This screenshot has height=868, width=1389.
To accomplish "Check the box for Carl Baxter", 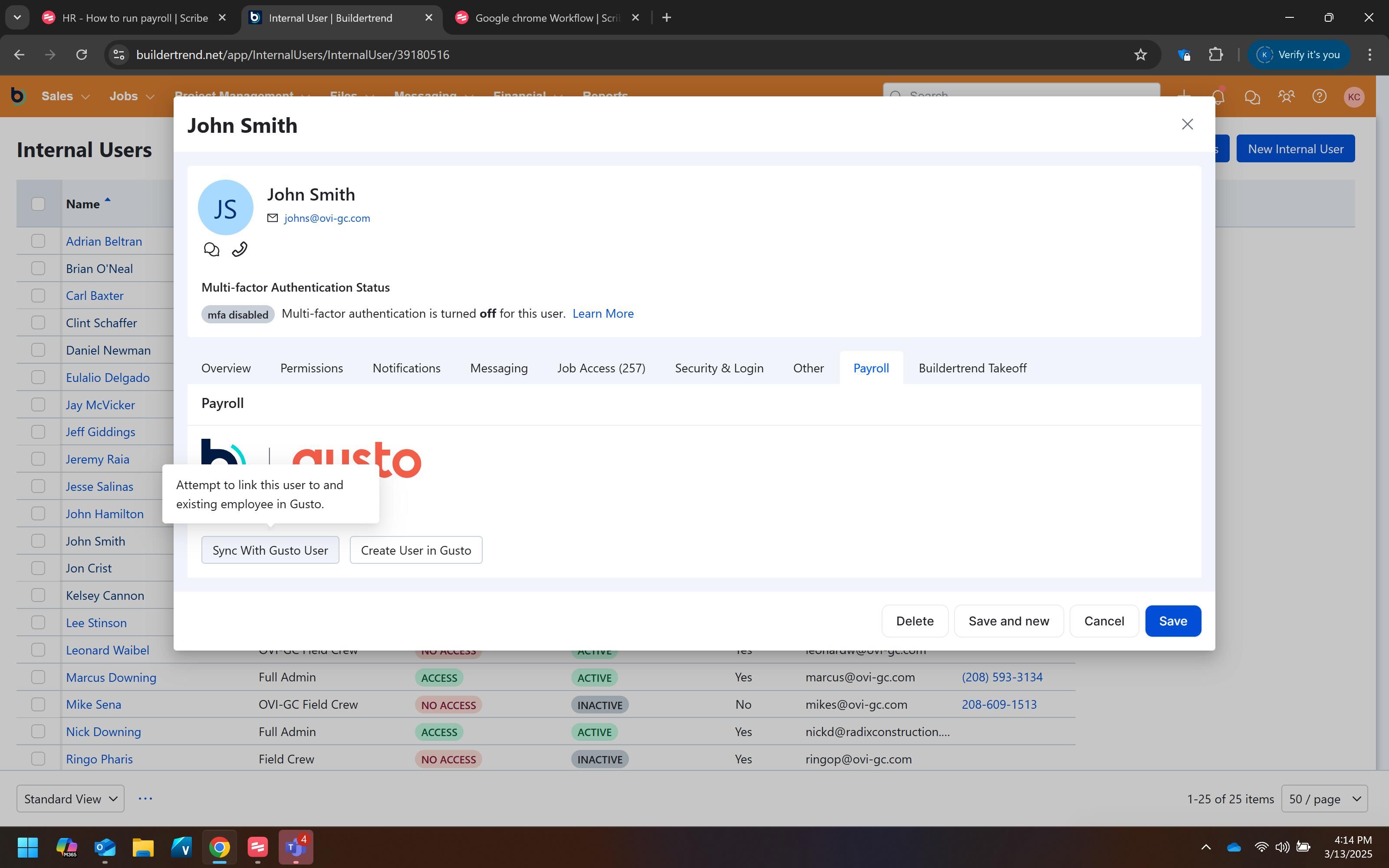I will pyautogui.click(x=38, y=296).
